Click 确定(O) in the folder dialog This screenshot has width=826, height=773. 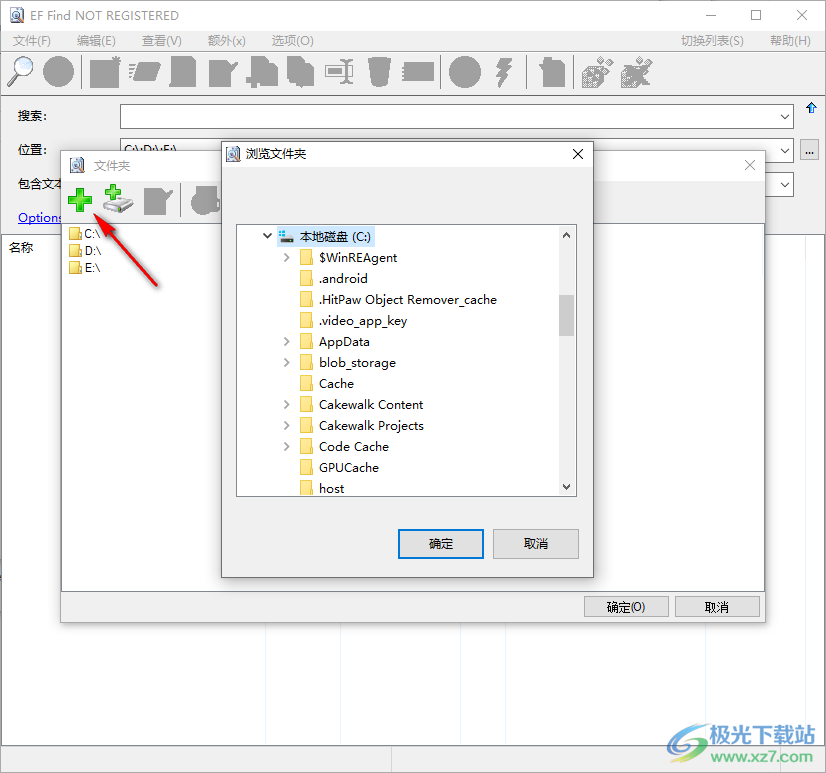coord(626,607)
